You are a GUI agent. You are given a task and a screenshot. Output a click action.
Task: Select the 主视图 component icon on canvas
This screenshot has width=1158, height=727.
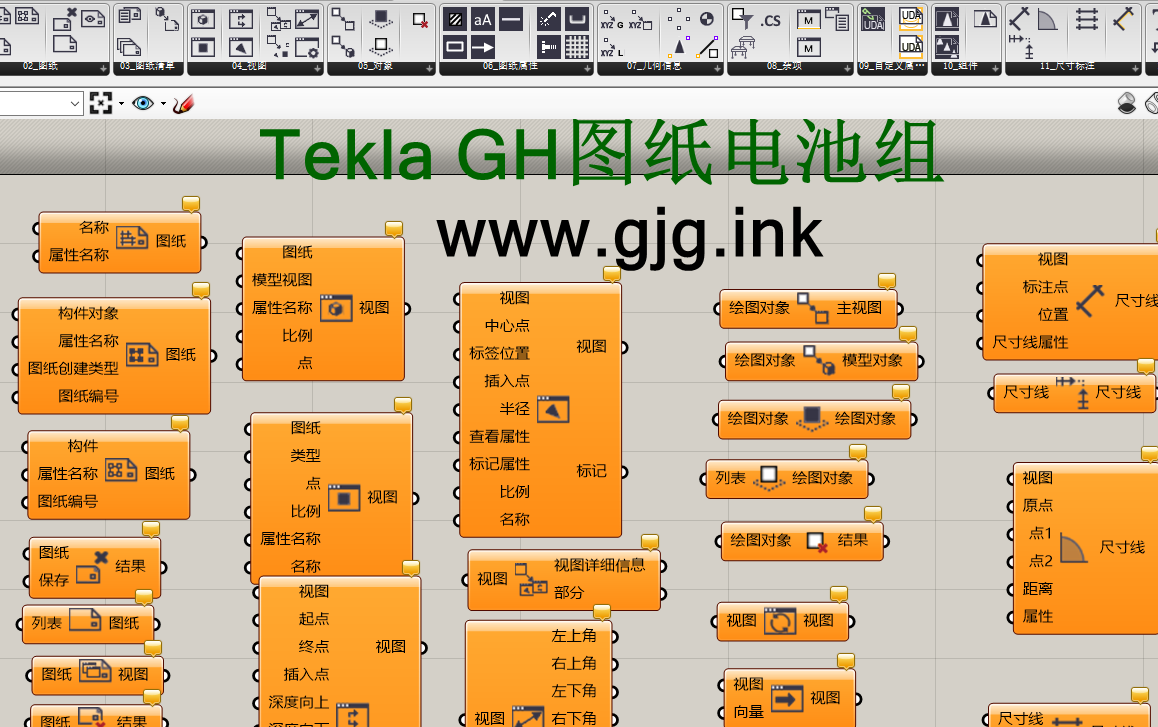point(812,308)
